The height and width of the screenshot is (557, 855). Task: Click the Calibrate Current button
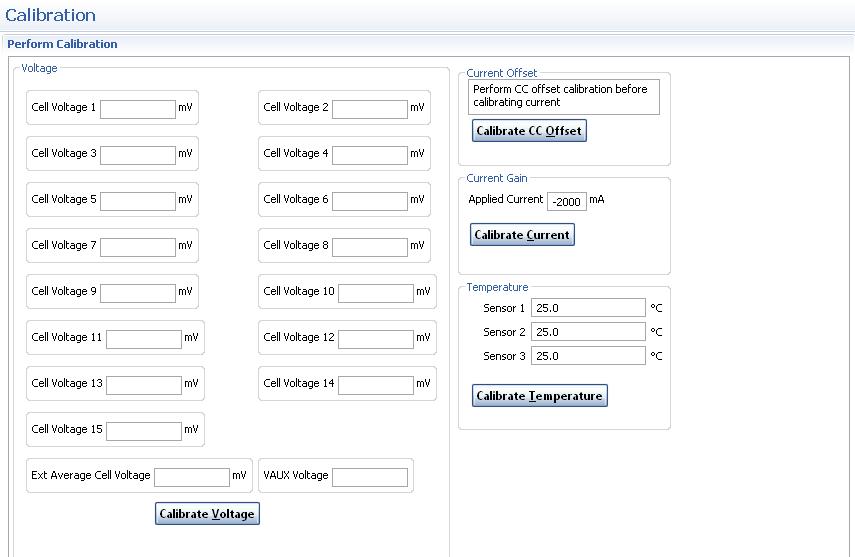(x=522, y=235)
